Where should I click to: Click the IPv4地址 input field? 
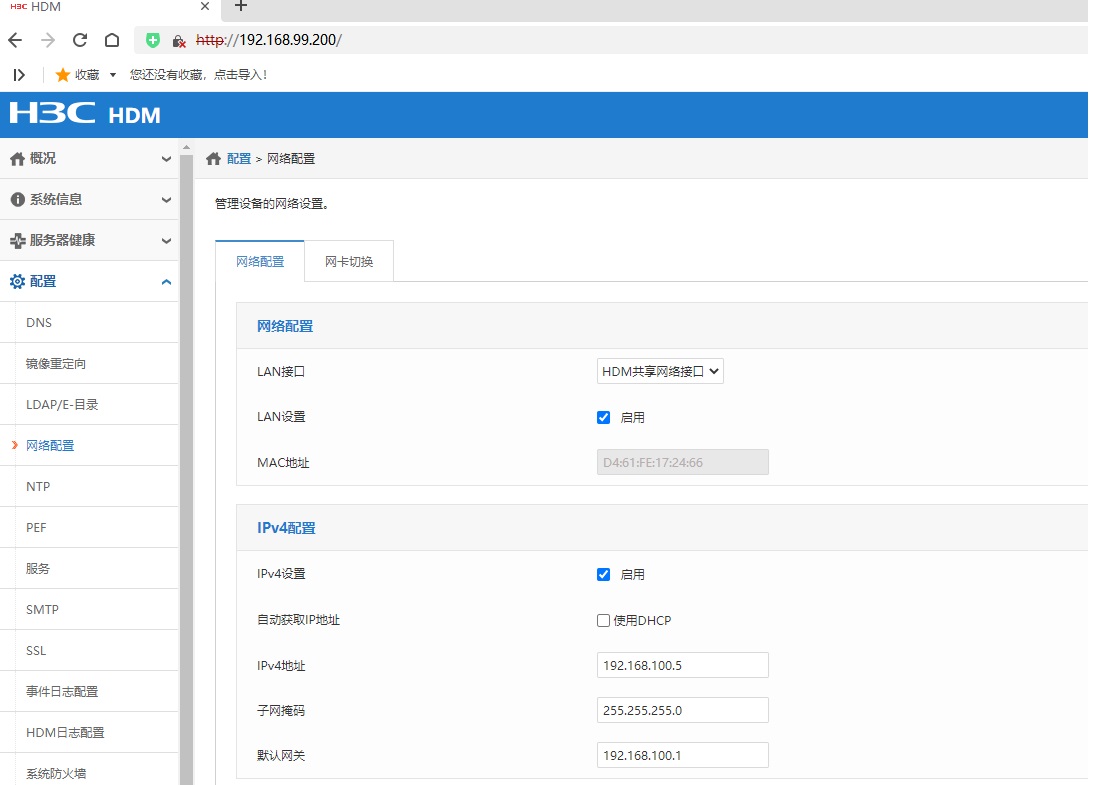point(682,665)
